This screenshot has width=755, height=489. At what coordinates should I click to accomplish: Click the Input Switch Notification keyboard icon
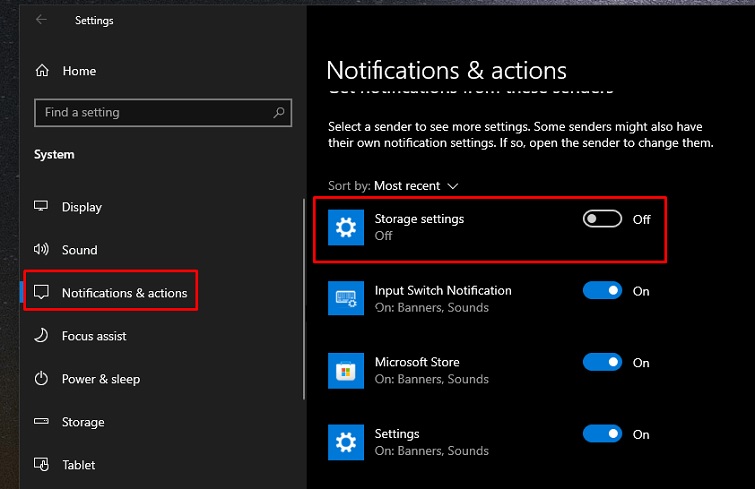[x=346, y=299]
